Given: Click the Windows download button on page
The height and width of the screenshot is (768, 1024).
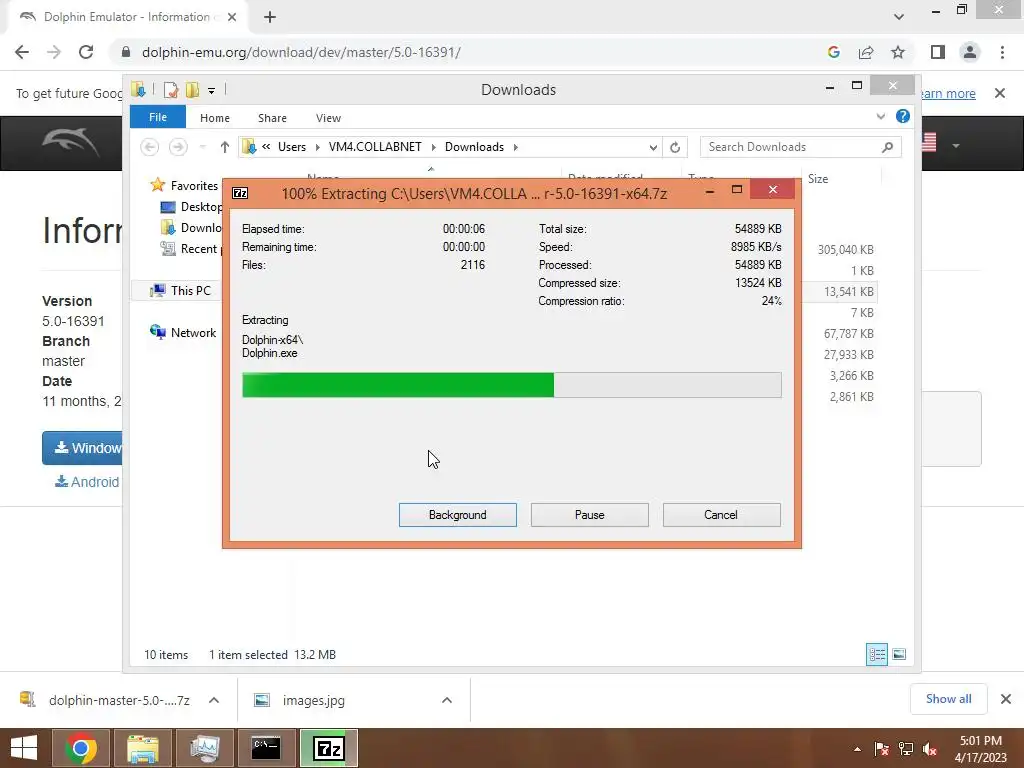Looking at the screenshot, I should (82, 448).
